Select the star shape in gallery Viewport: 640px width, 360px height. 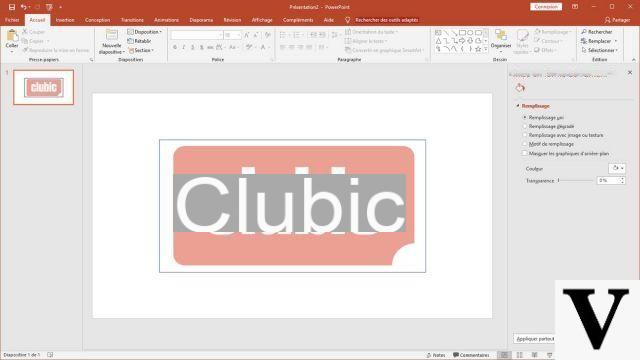pyautogui.click(x=478, y=49)
